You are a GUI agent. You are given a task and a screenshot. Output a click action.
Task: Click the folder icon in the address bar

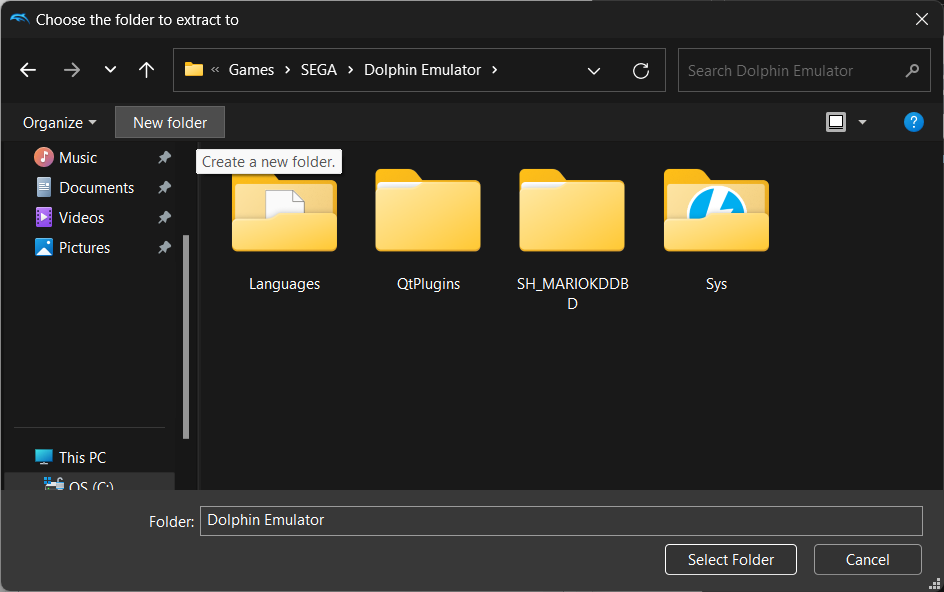193,70
